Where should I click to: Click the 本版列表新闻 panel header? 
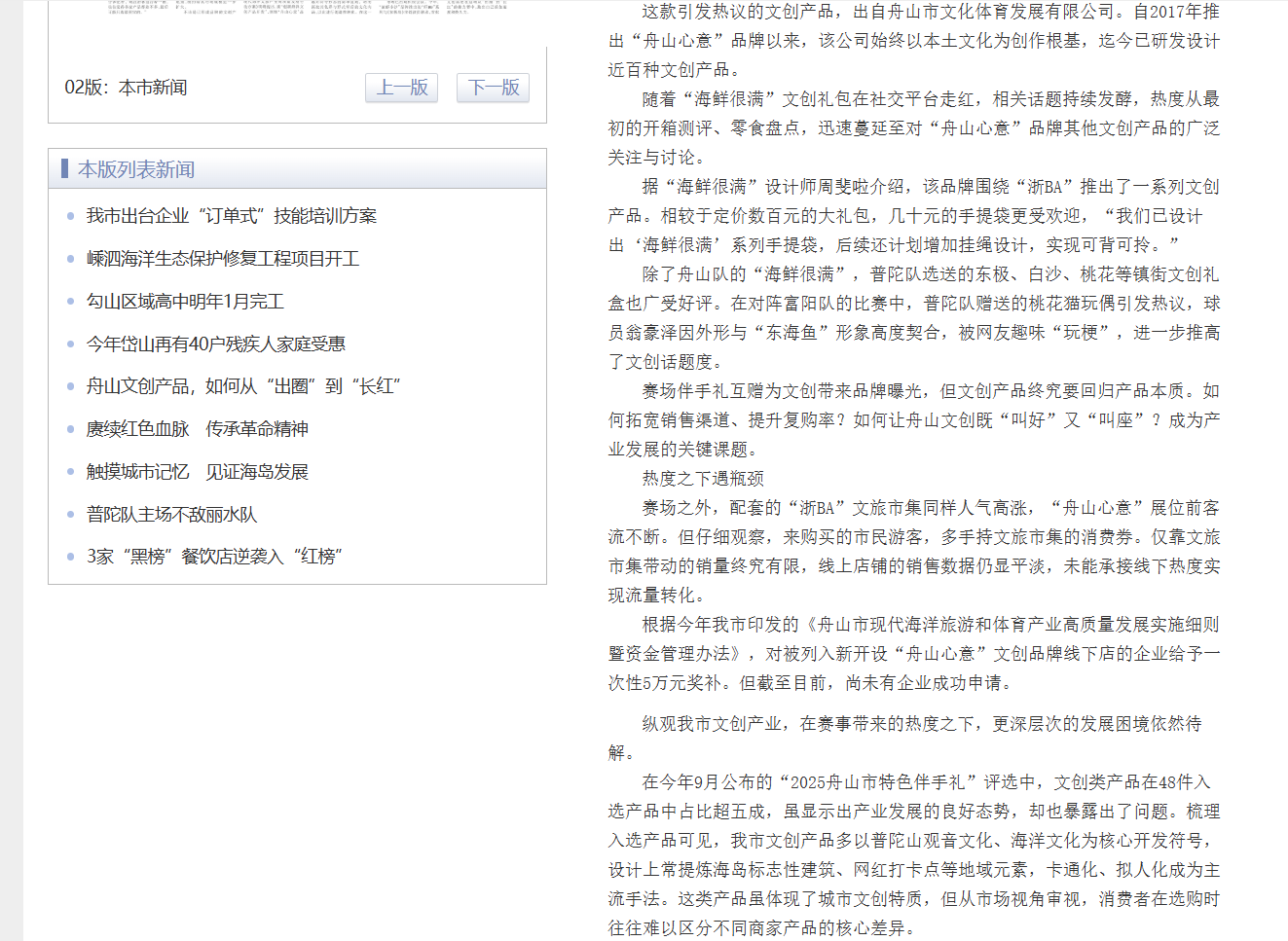point(136,169)
